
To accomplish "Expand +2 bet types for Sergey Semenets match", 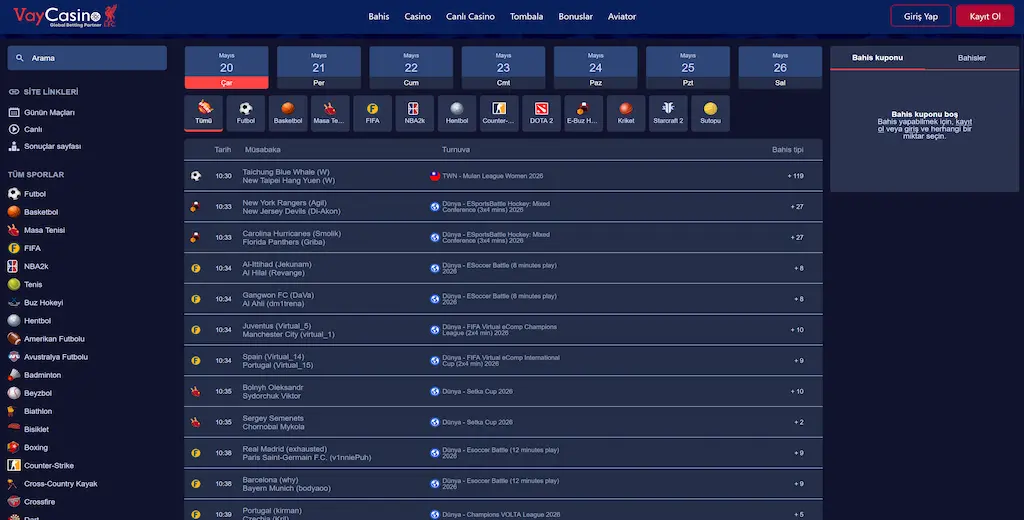I will click(799, 422).
